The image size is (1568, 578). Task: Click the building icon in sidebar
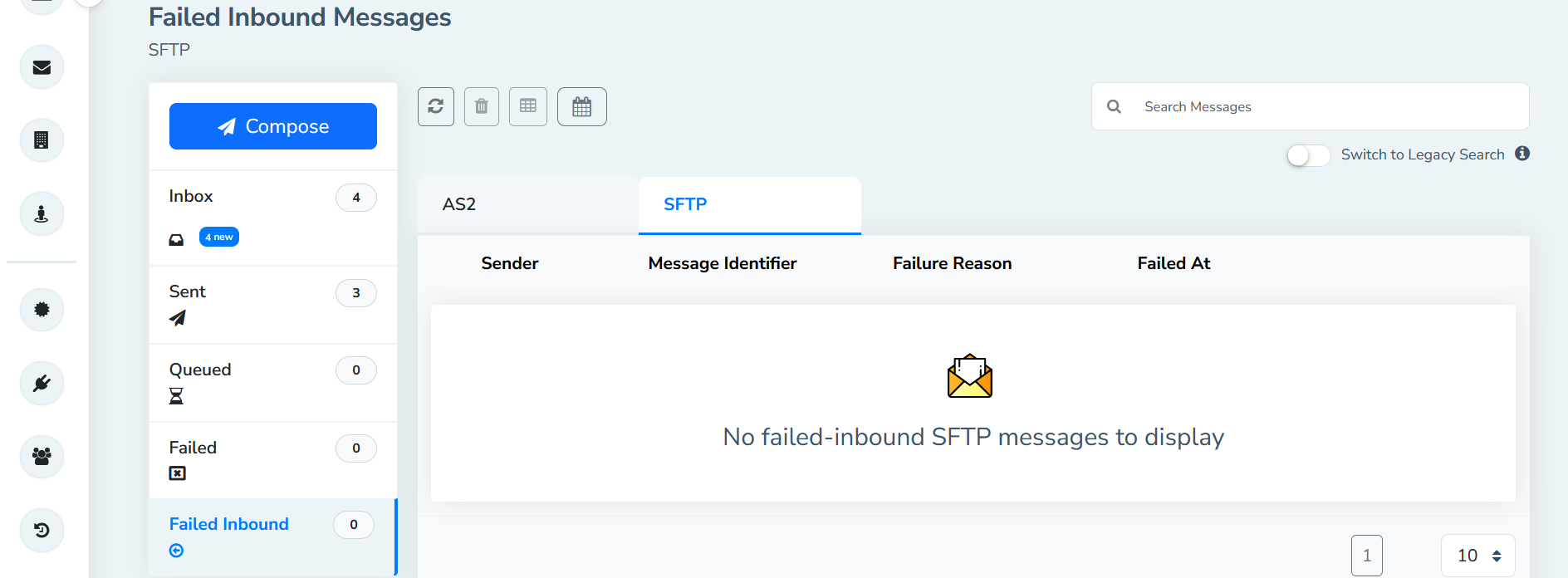(42, 140)
